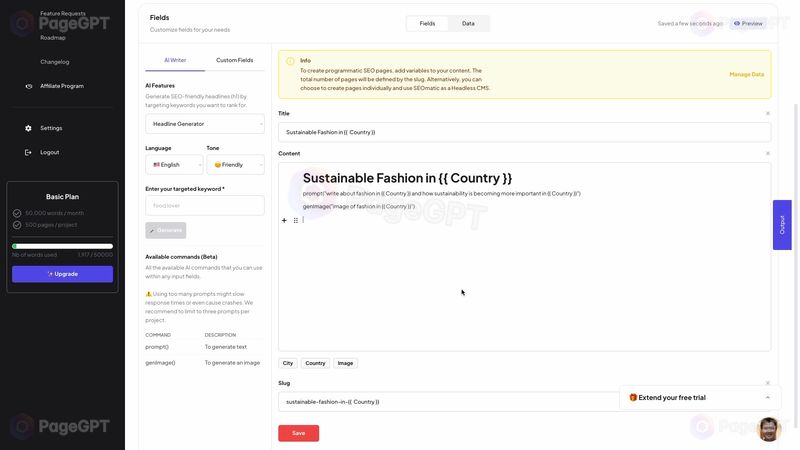800x450 pixels.
Task: Insert the Country variable tag
Action: pos(315,363)
